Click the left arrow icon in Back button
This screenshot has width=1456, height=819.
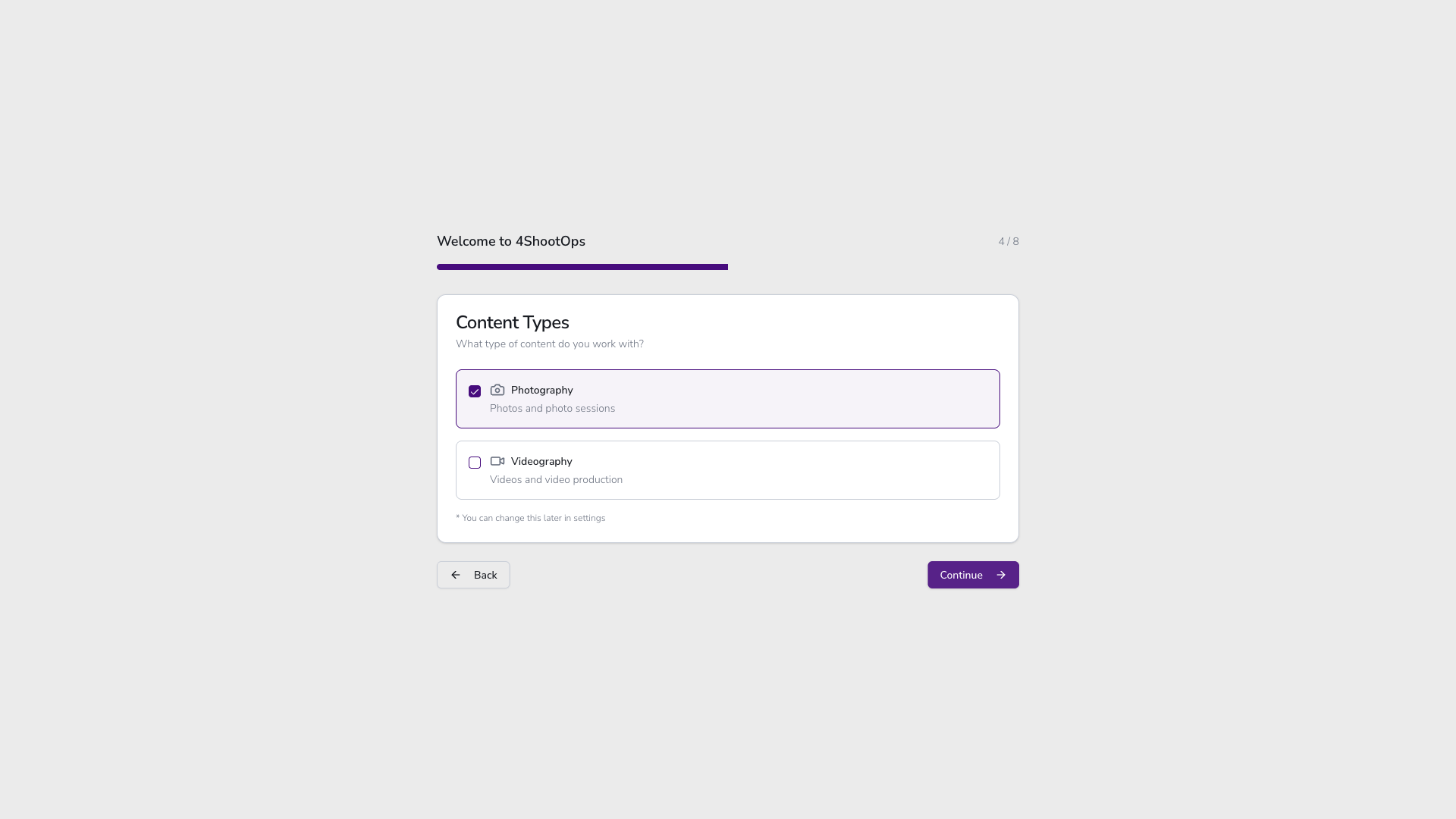point(456,576)
